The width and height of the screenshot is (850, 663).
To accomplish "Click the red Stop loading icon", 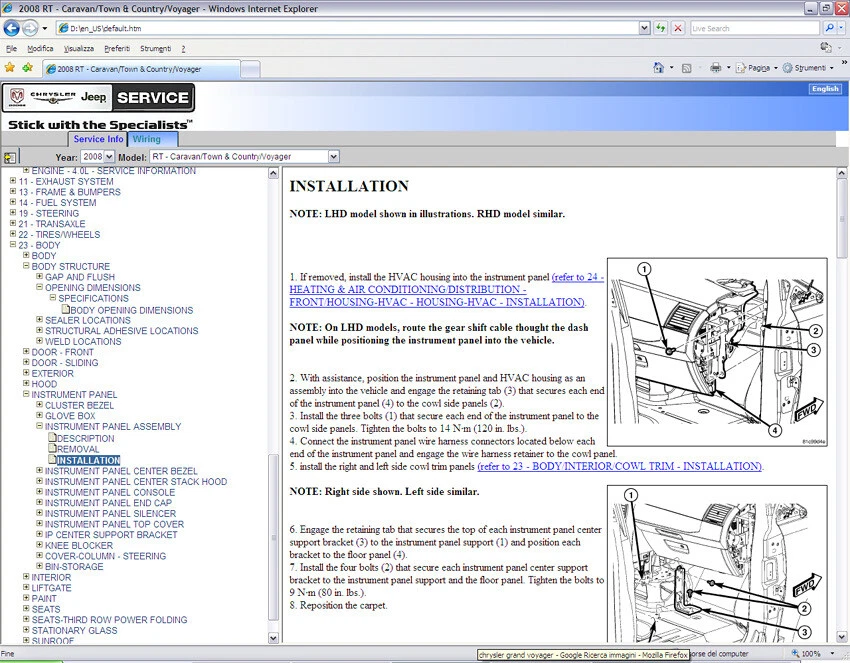I will [x=676, y=27].
